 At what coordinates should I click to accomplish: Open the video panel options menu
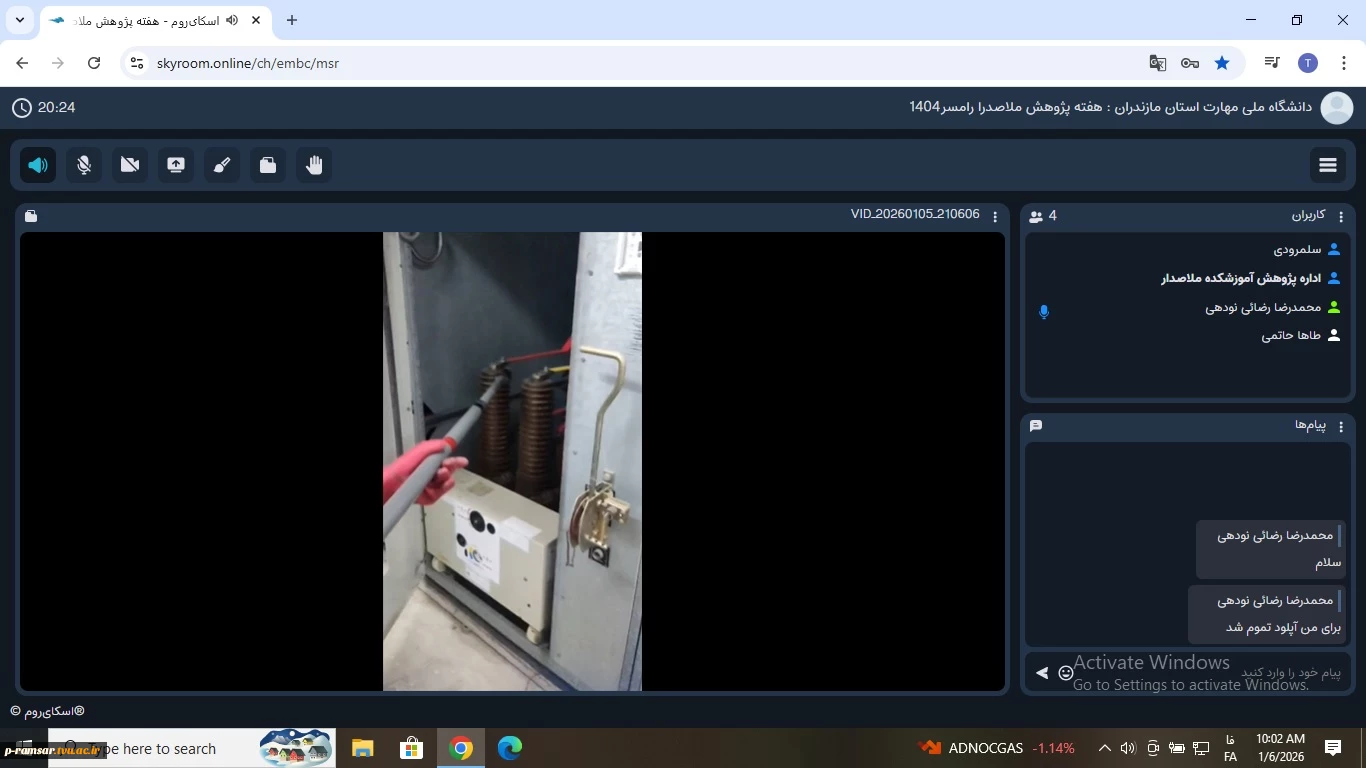coord(994,216)
